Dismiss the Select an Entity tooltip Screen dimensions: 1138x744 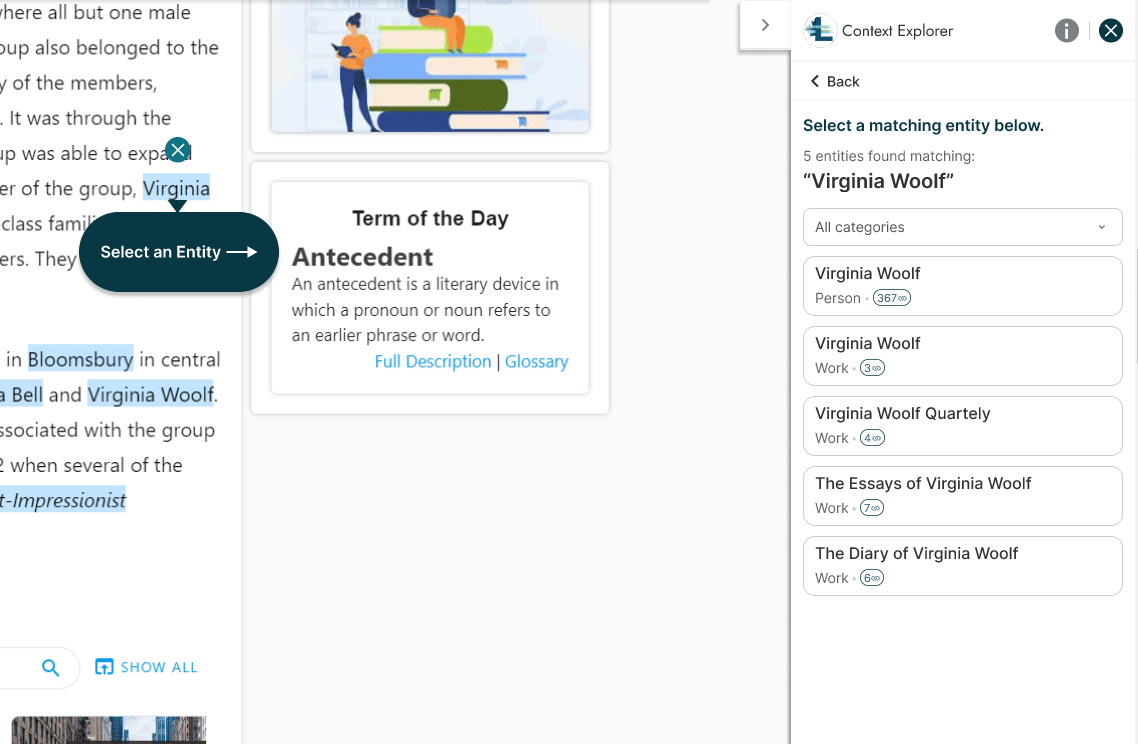click(x=178, y=150)
